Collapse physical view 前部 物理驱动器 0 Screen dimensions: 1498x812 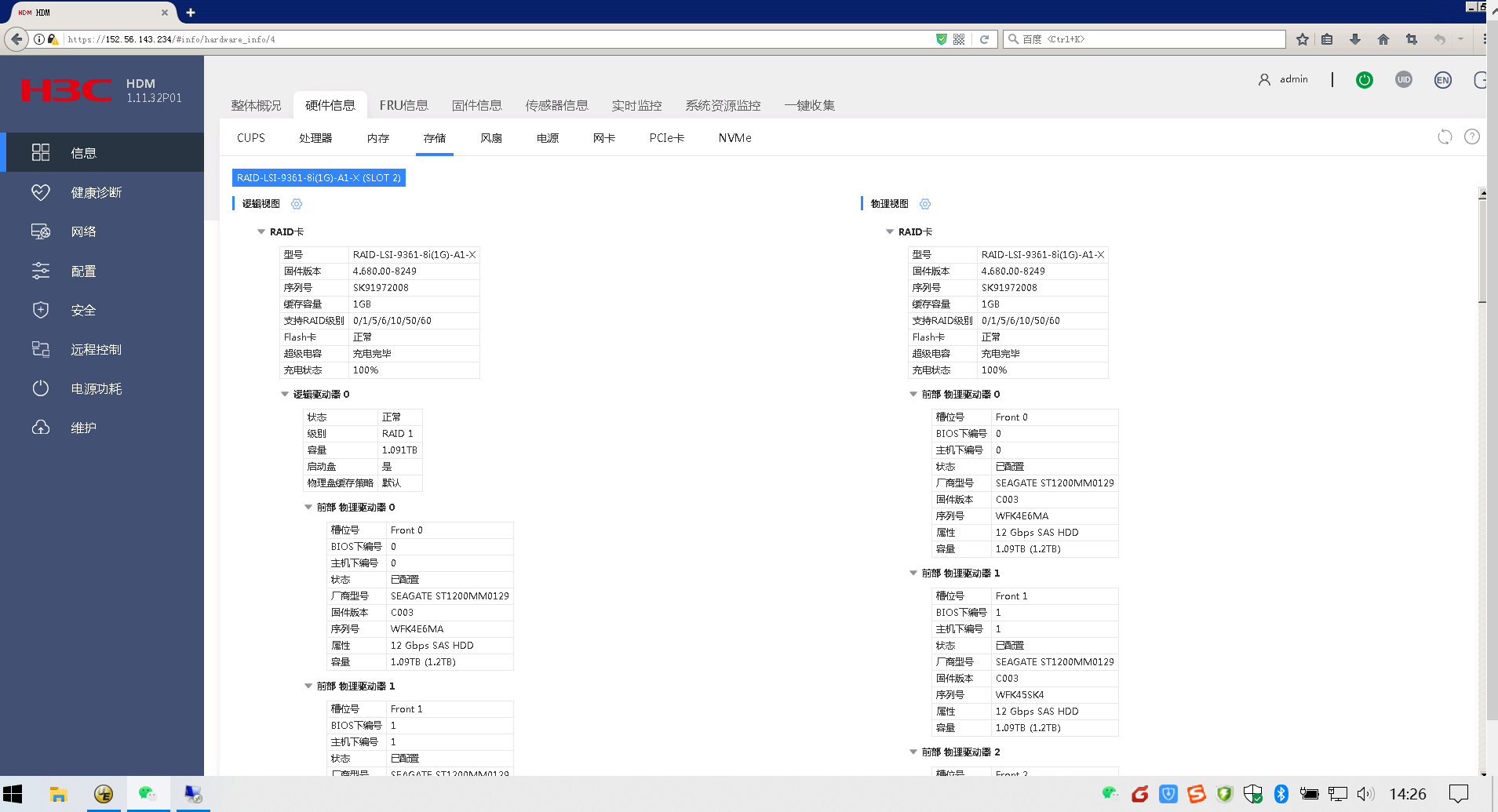pyautogui.click(x=913, y=395)
